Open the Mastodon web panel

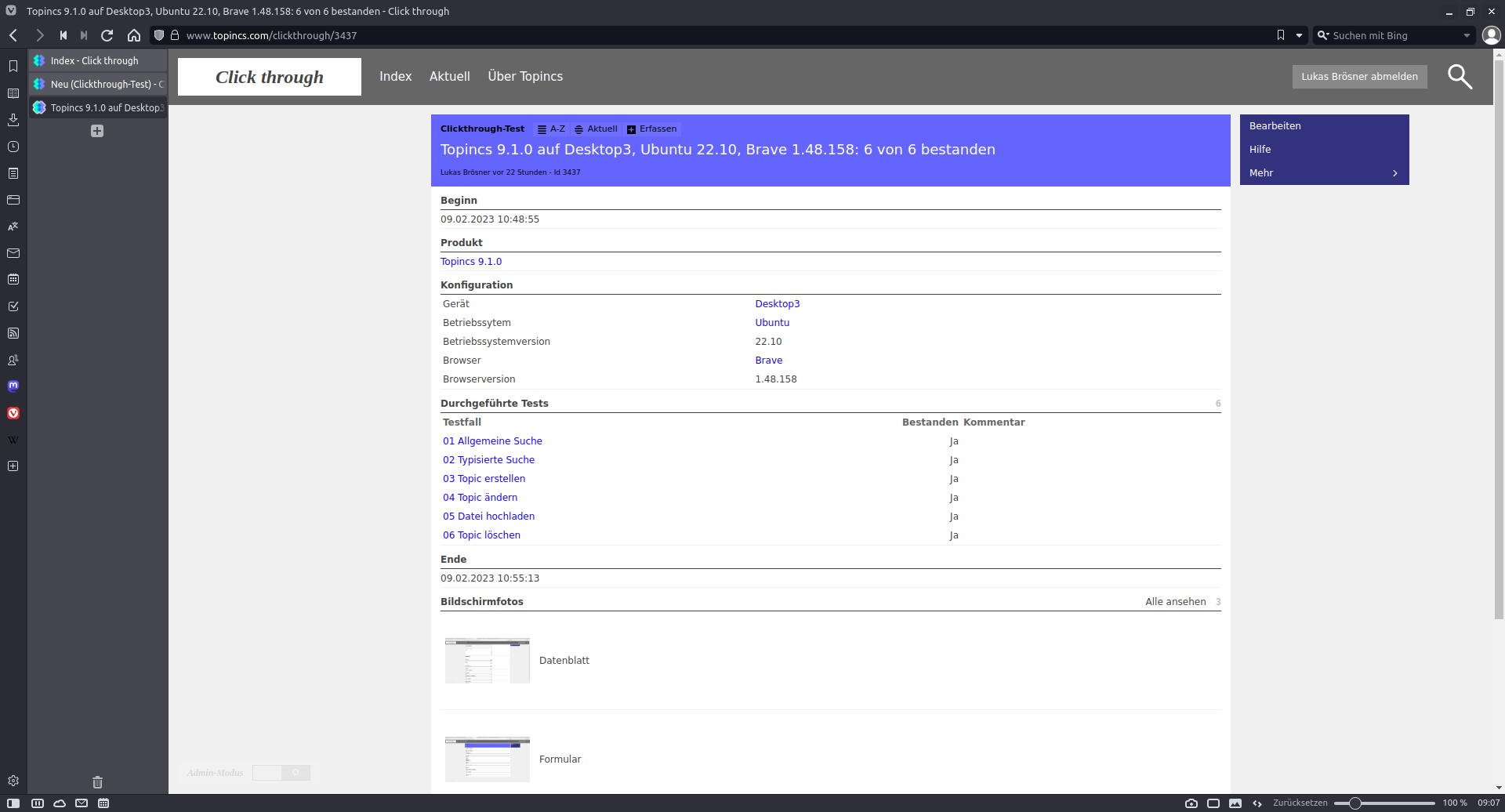[13, 386]
